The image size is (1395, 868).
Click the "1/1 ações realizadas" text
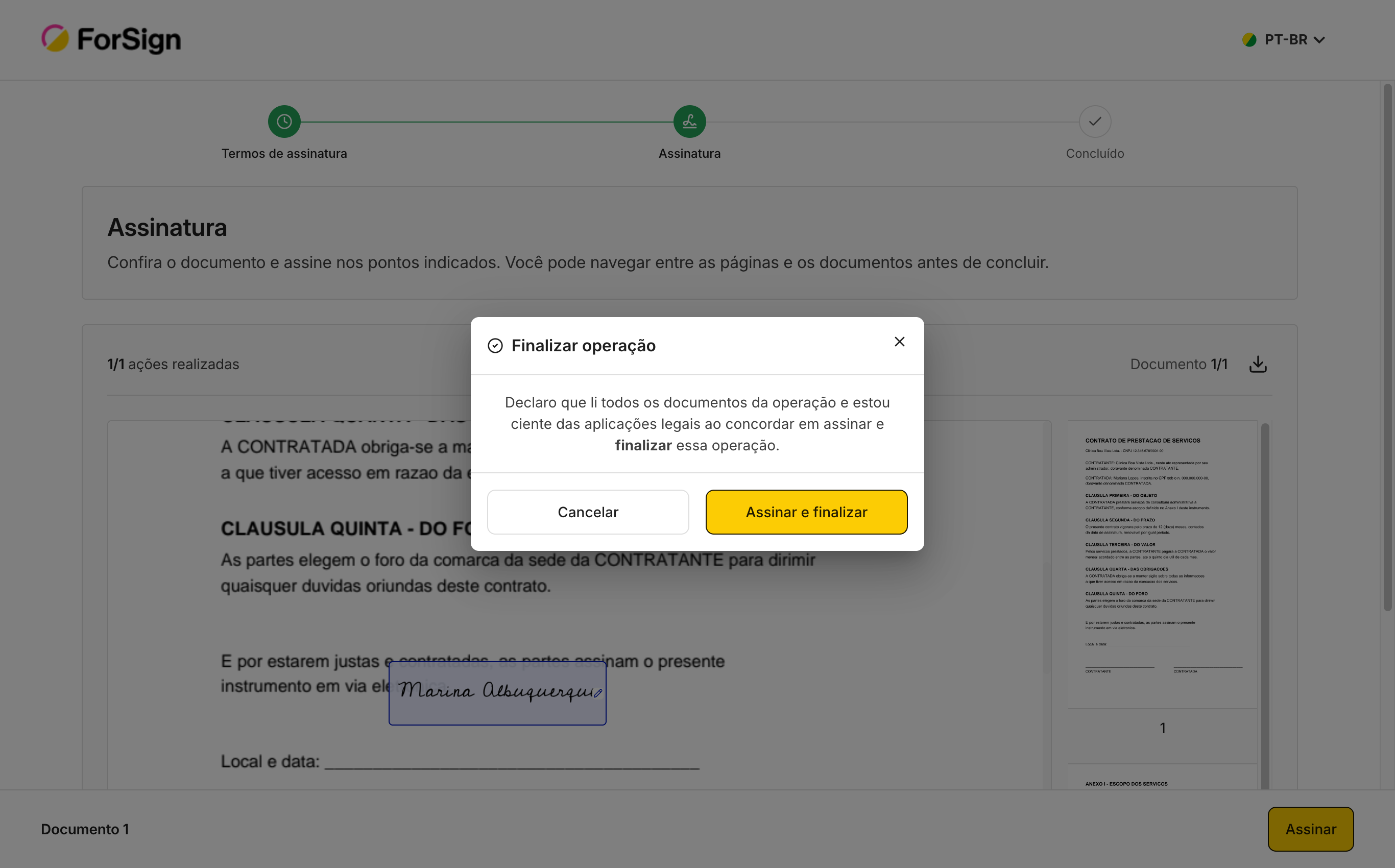pyautogui.click(x=174, y=364)
